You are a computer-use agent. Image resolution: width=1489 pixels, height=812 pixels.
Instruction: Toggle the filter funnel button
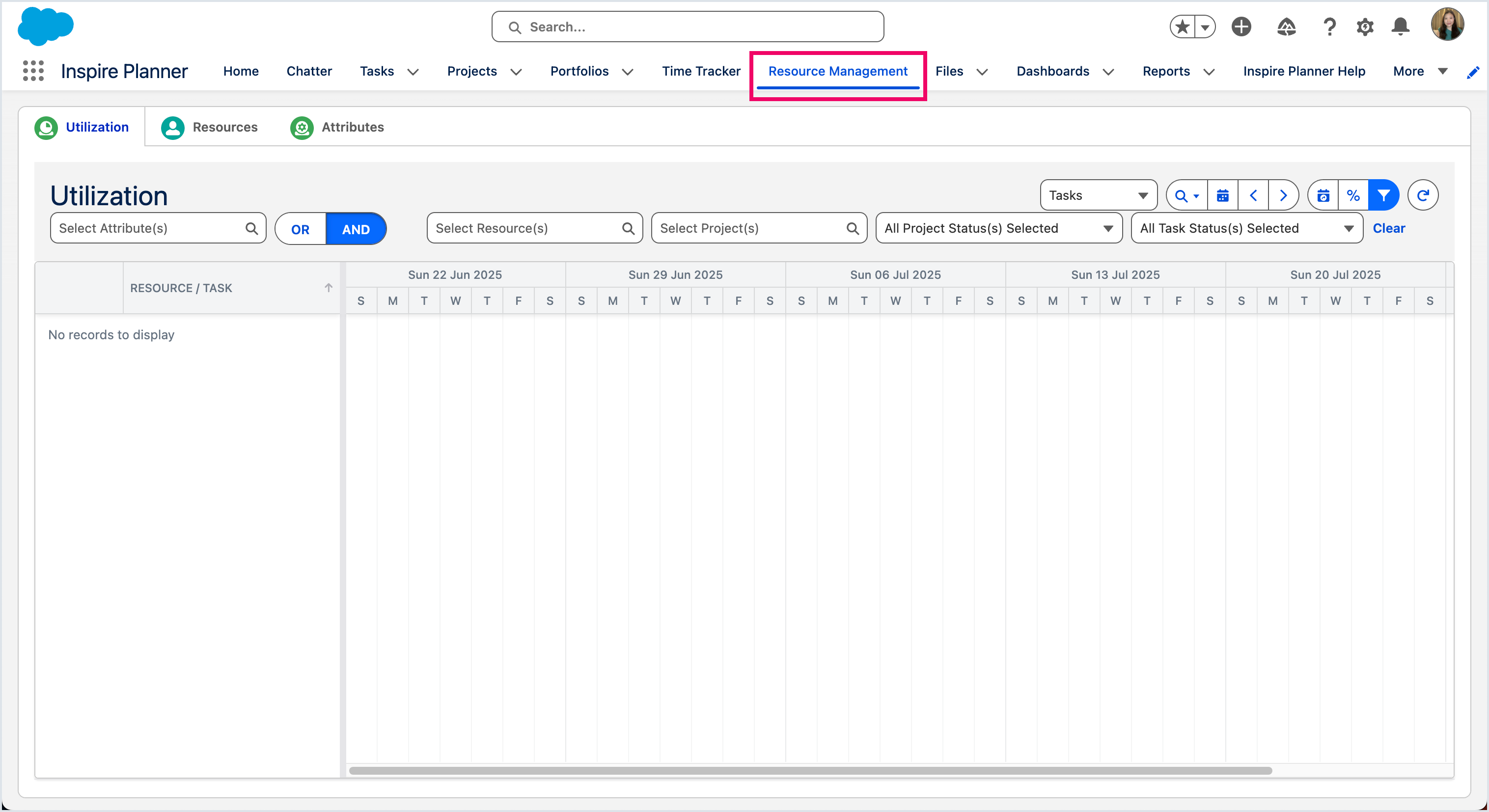[x=1384, y=195]
